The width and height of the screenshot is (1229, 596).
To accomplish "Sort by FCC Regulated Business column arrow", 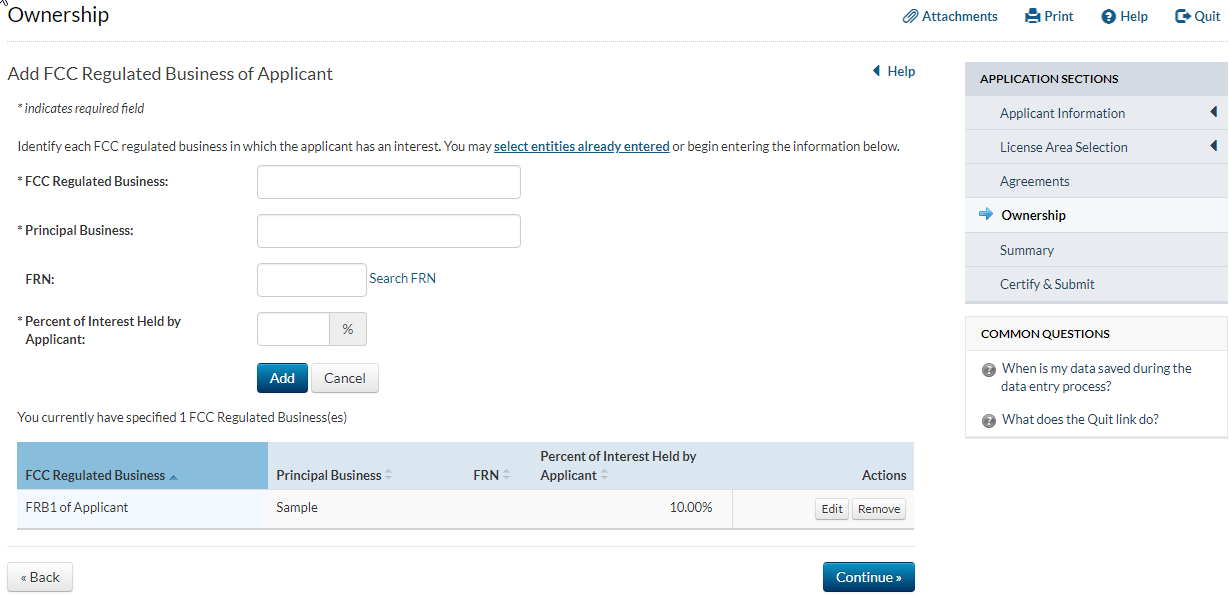I will pyautogui.click(x=174, y=477).
